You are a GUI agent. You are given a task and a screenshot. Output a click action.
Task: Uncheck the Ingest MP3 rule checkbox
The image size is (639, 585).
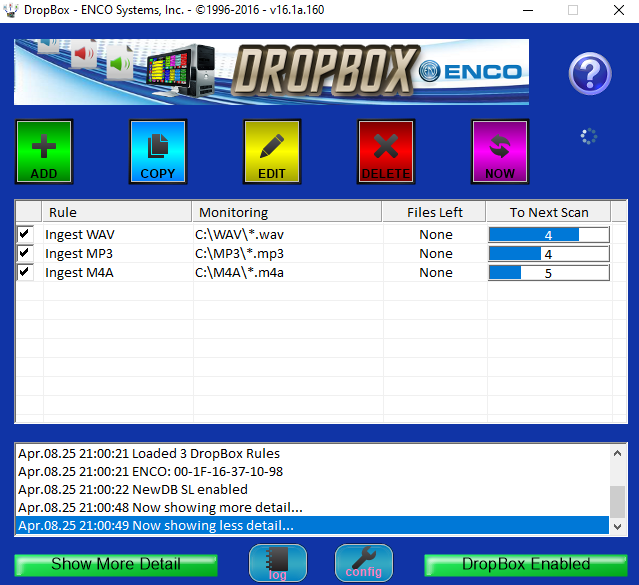pyautogui.click(x=24, y=253)
